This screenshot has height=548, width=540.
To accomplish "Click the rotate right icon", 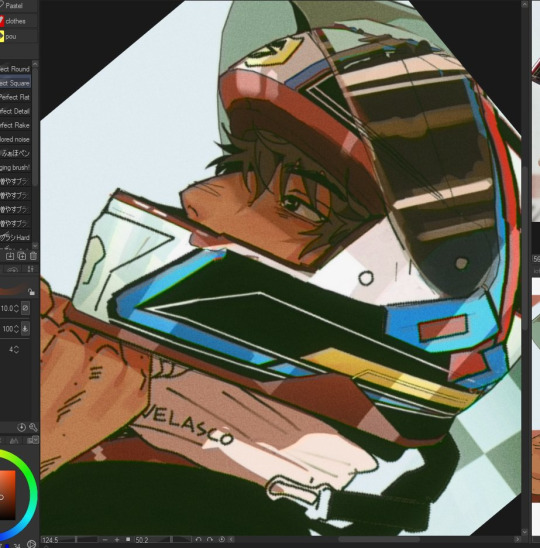I will click(210, 540).
